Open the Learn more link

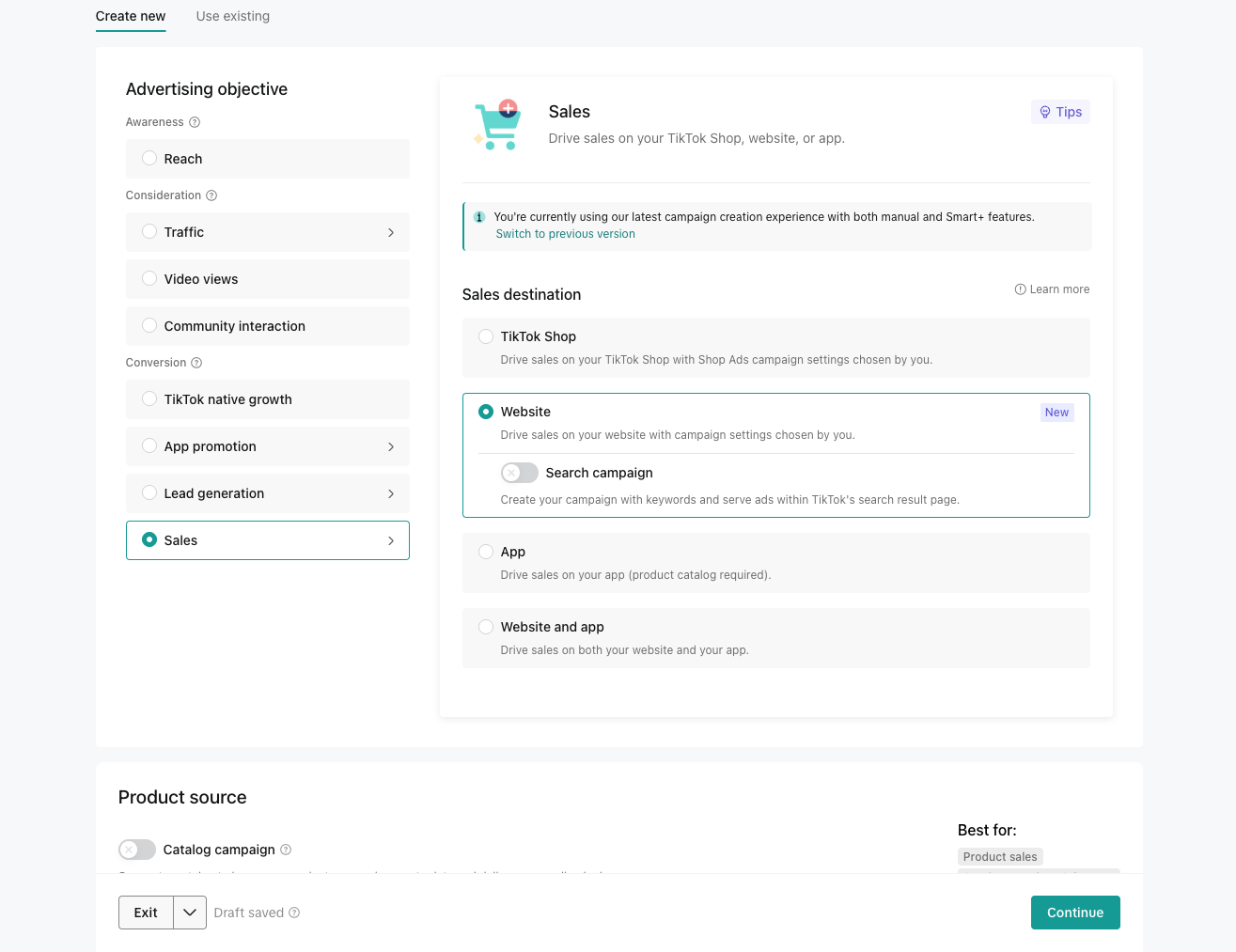(x=1053, y=289)
